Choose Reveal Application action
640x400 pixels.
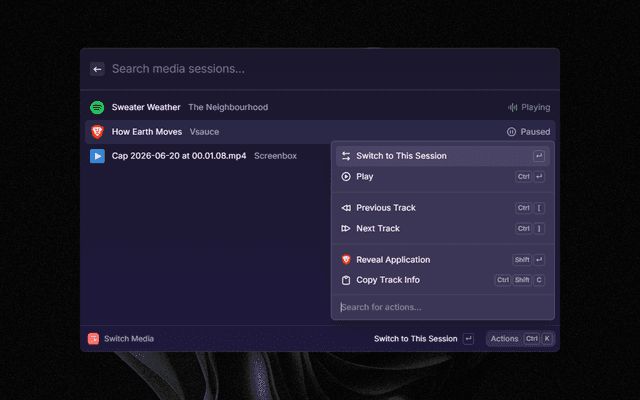[x=443, y=260]
